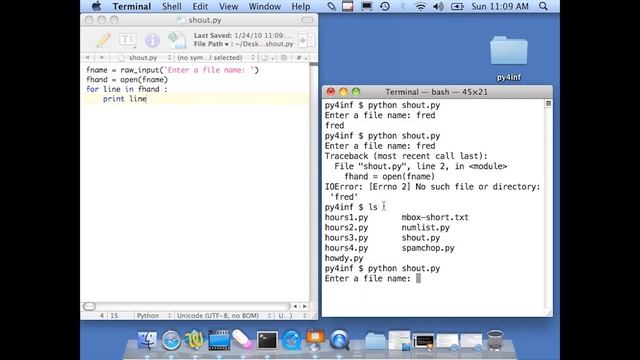Open the Window menu
This screenshot has height=360, width=640.
tap(264, 6)
